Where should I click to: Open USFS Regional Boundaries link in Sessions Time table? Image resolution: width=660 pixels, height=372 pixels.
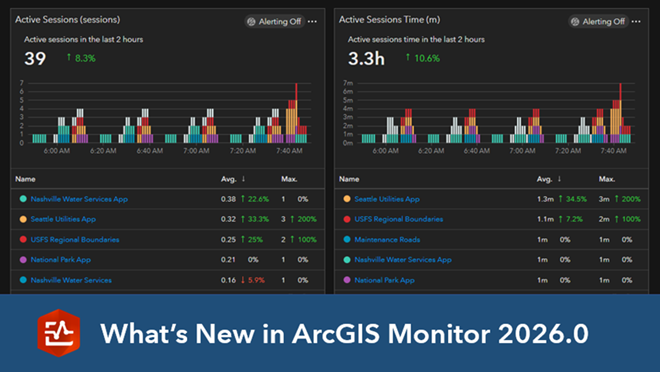coord(399,219)
